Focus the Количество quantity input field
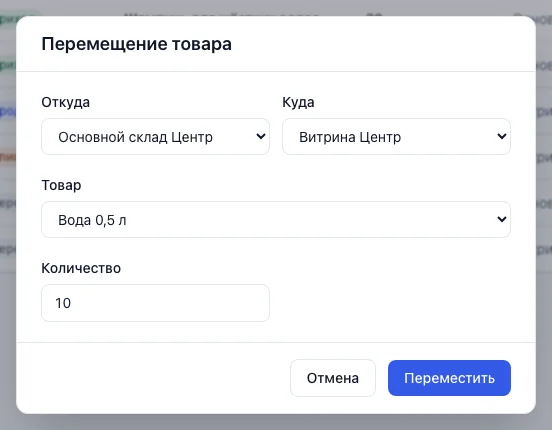The height and width of the screenshot is (430, 552). tap(155, 303)
